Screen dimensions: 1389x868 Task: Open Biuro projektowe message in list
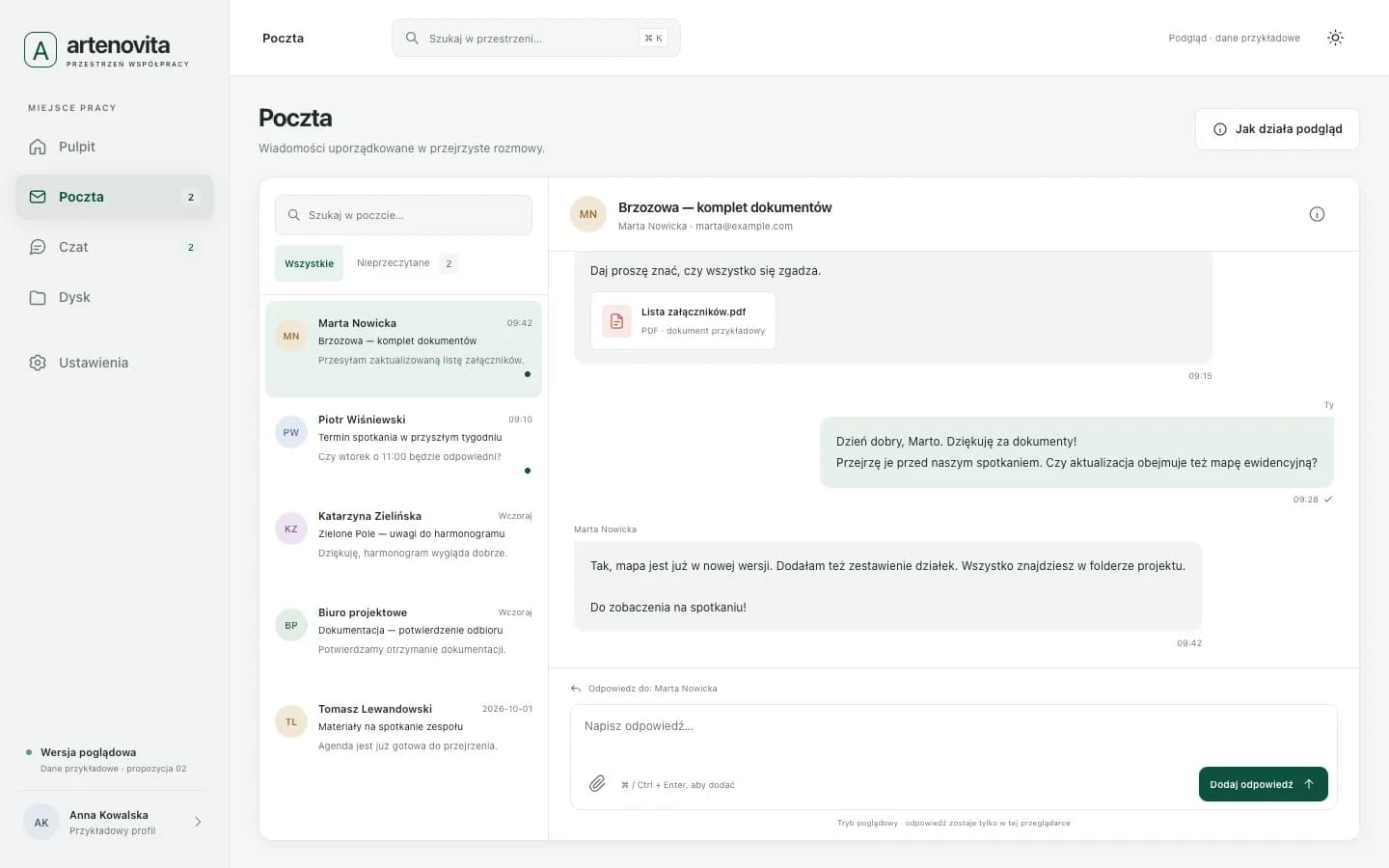click(x=403, y=638)
